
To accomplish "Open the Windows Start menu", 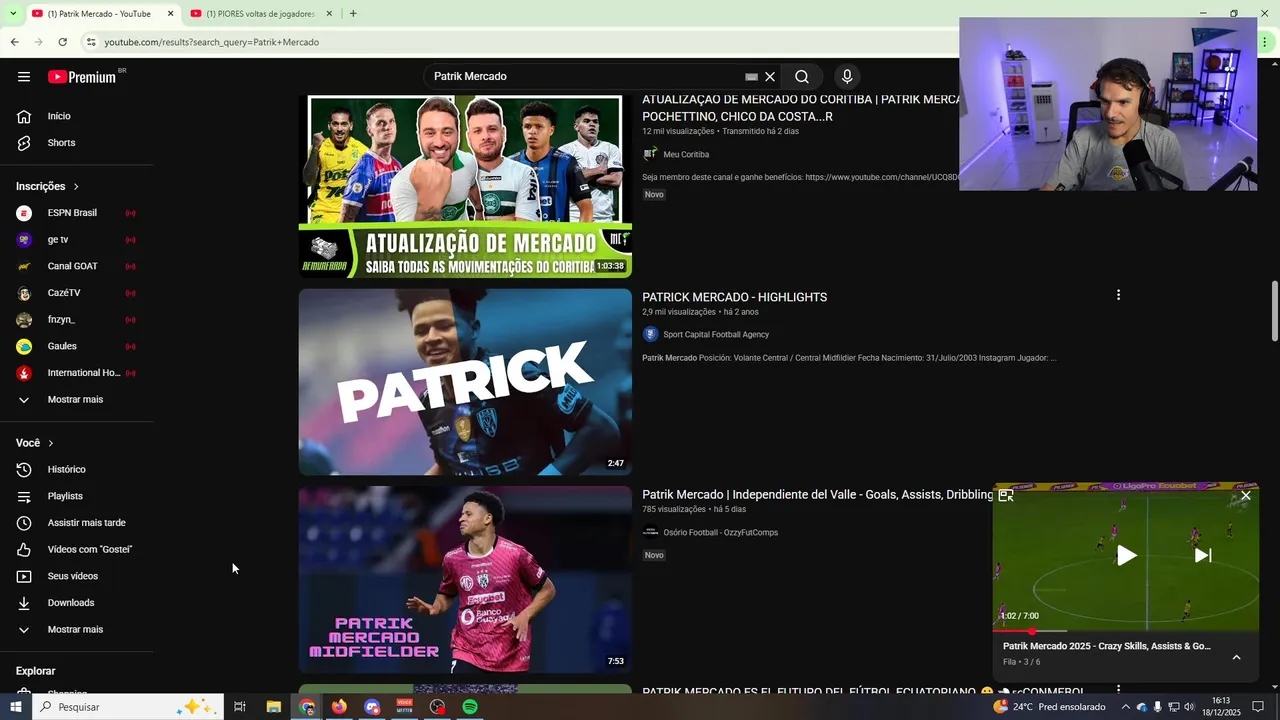I will point(15,707).
